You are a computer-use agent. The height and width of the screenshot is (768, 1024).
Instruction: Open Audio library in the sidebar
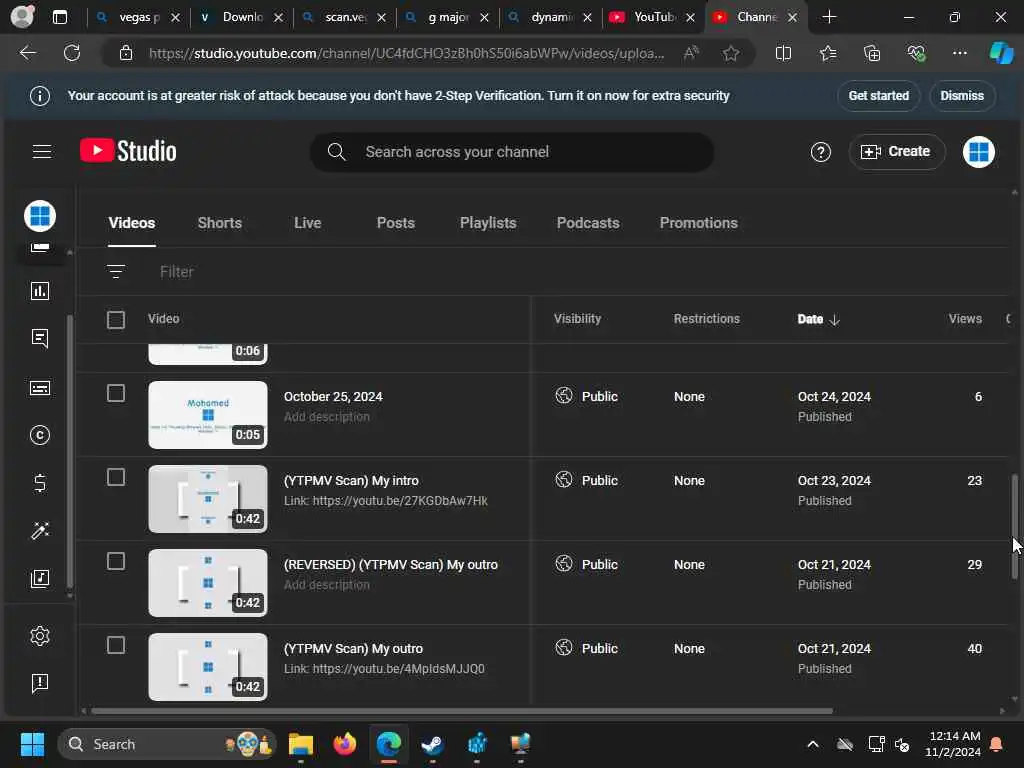[40, 579]
